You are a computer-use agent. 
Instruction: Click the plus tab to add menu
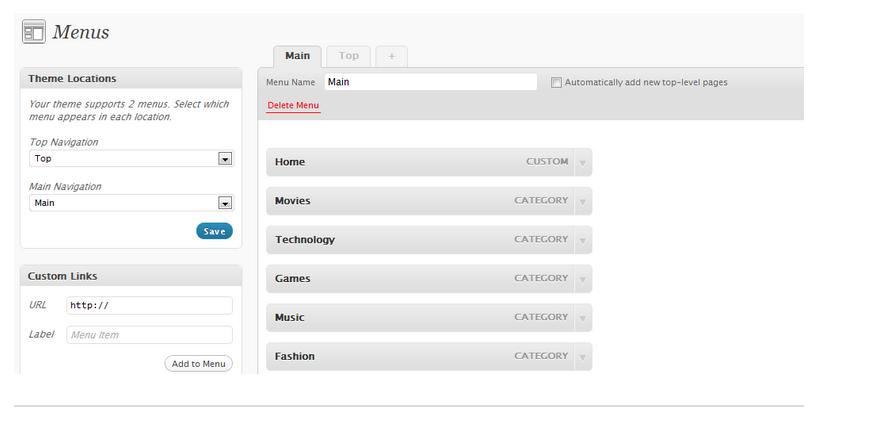click(391, 56)
